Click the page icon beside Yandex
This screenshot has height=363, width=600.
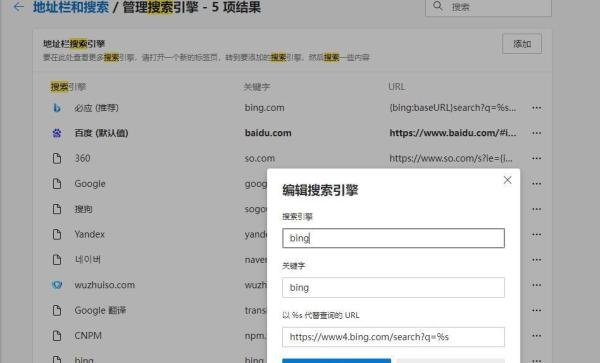pyautogui.click(x=57, y=234)
